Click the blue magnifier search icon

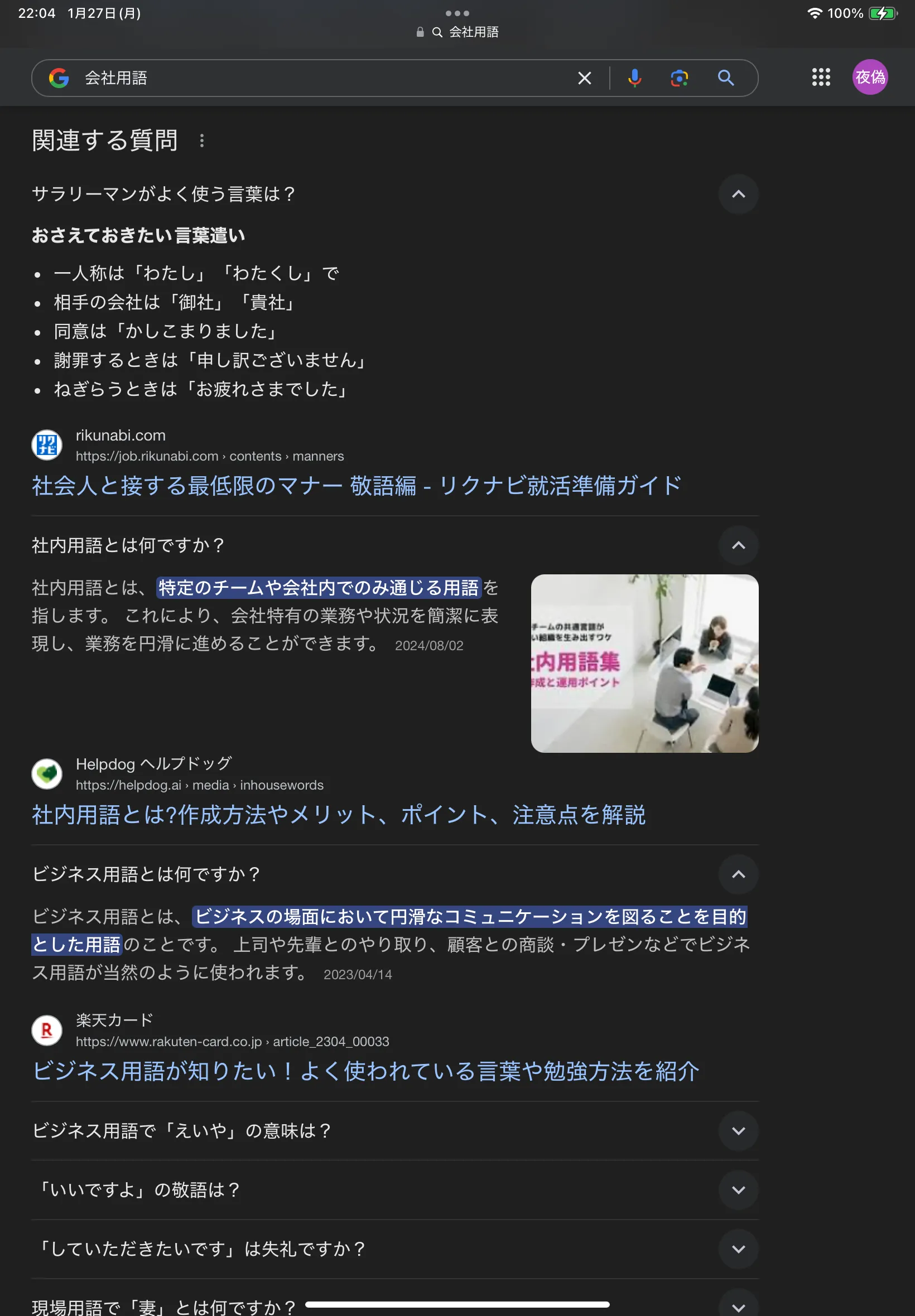click(x=726, y=78)
